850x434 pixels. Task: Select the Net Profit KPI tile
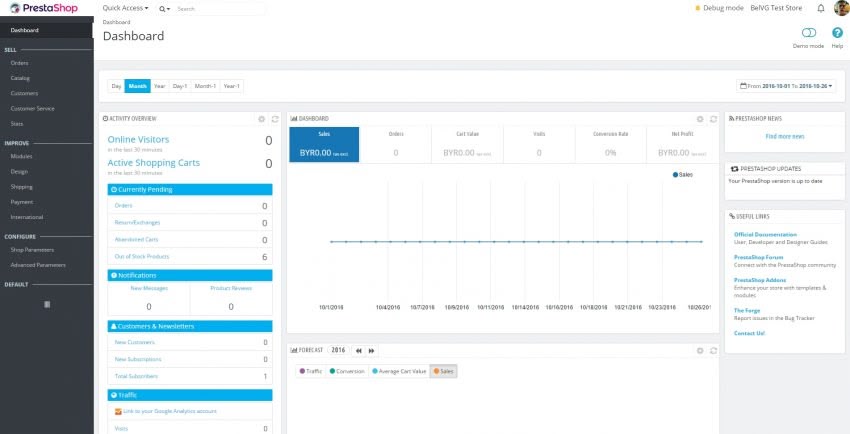pos(682,145)
